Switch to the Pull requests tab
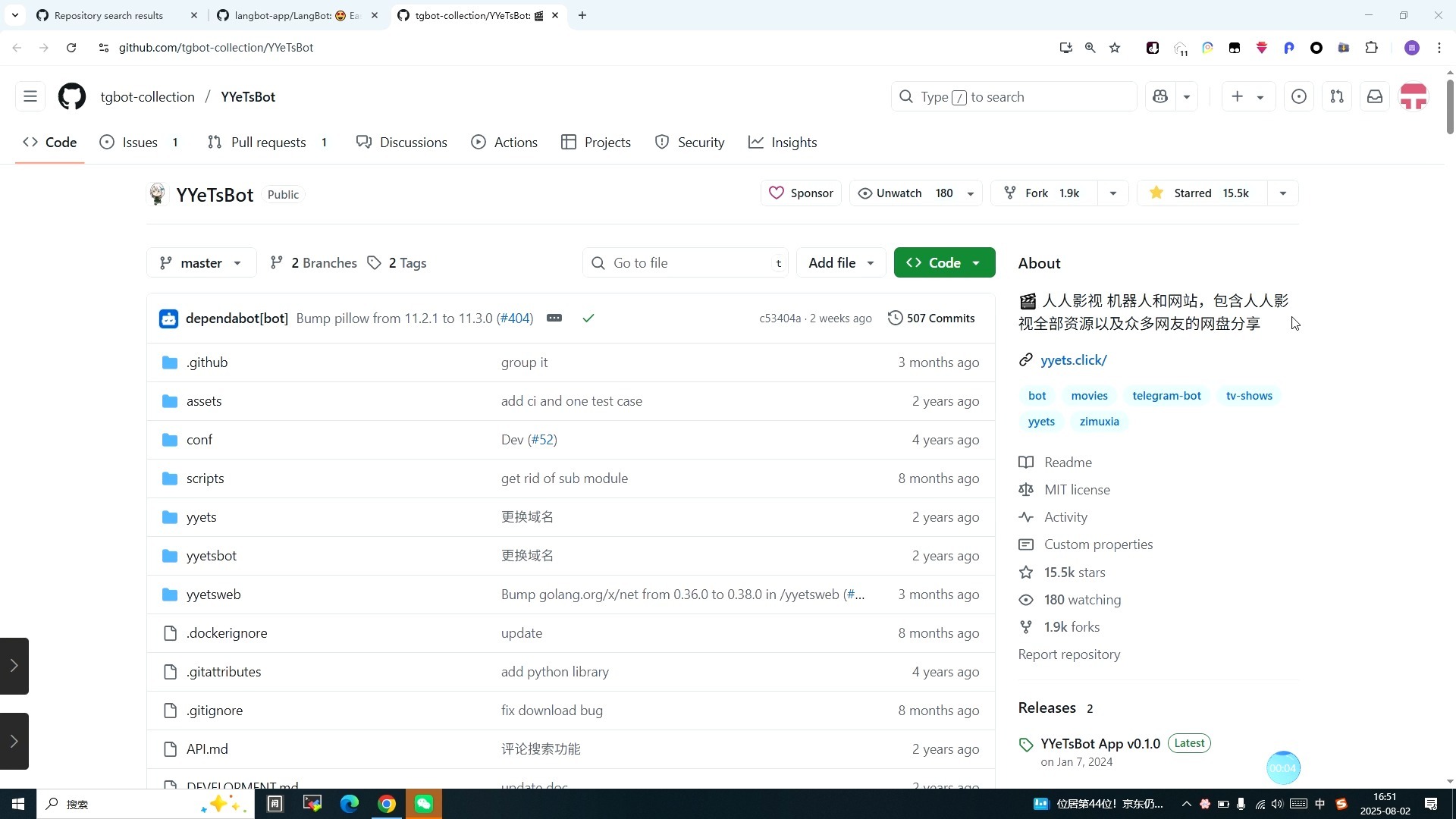 pyautogui.click(x=268, y=143)
